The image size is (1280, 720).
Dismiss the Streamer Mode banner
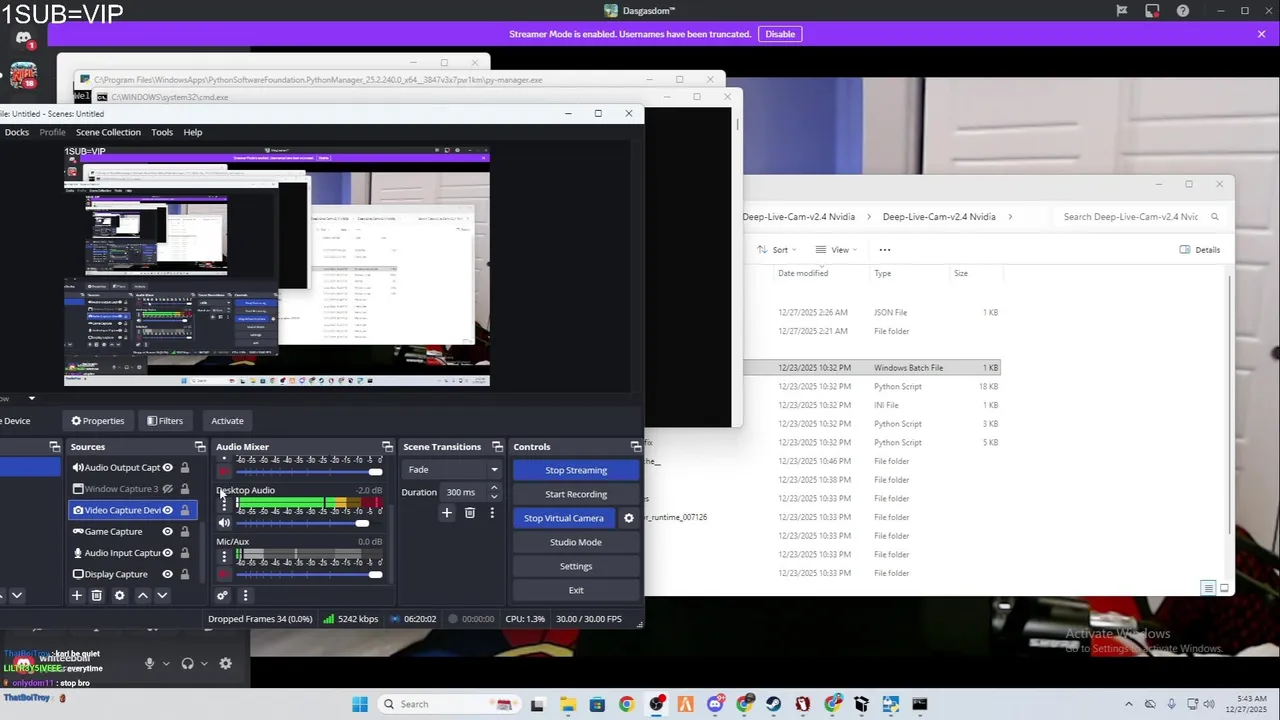(1262, 34)
